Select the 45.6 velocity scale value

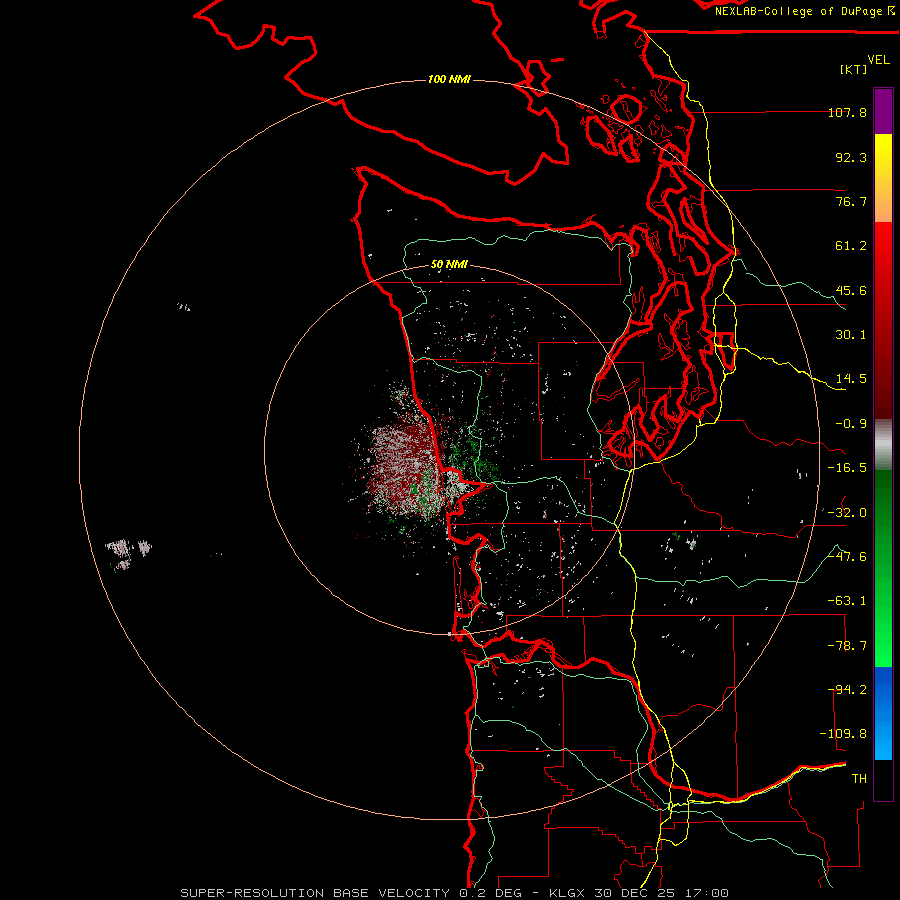coord(851,290)
